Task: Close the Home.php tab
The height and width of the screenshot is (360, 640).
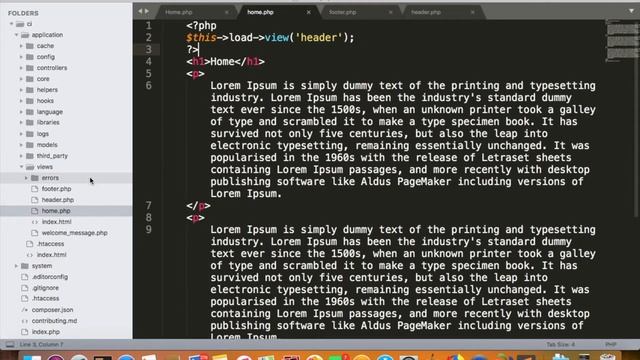Action: (227, 12)
